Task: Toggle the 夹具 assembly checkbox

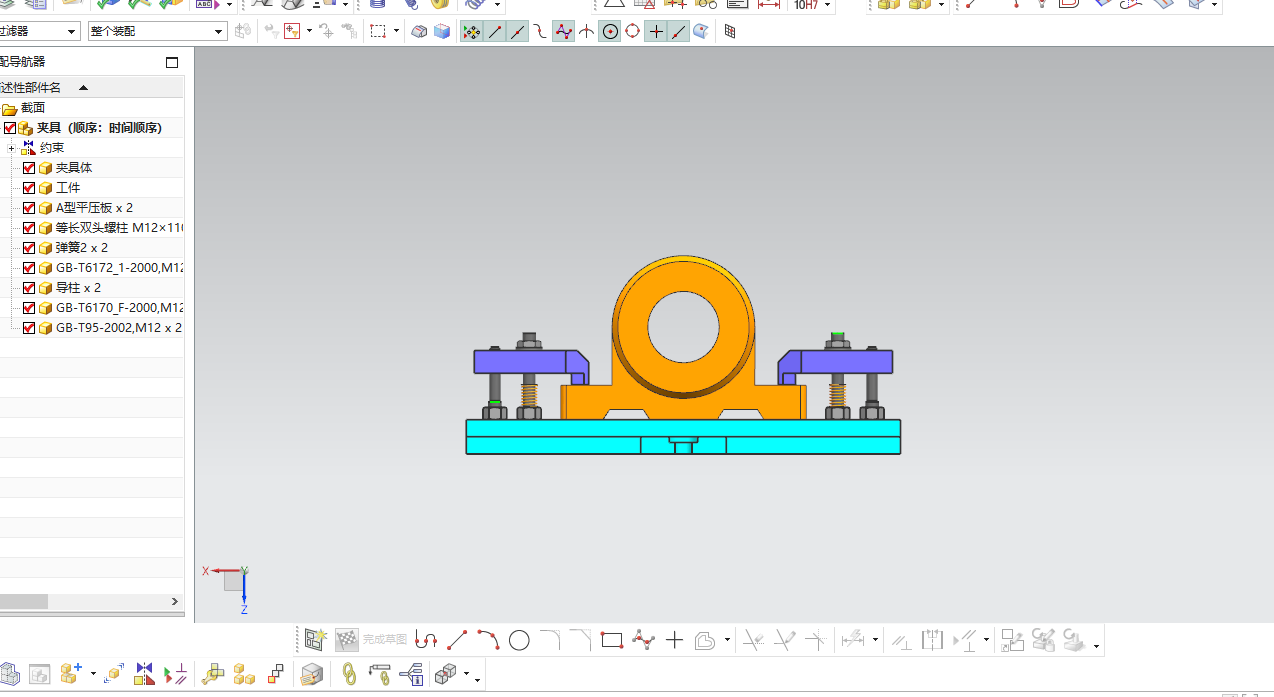Action: (10, 128)
